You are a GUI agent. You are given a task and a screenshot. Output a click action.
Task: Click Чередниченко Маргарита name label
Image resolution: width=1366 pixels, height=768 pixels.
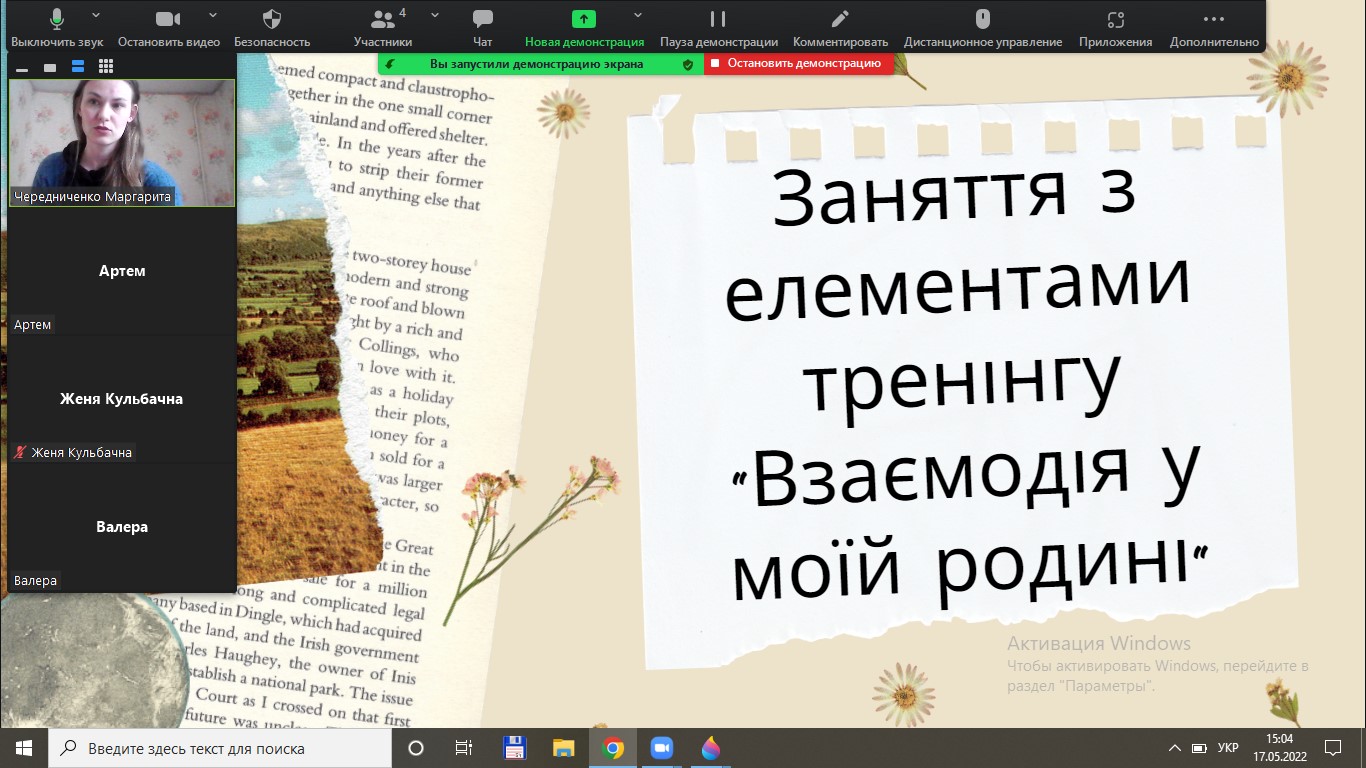(92, 197)
